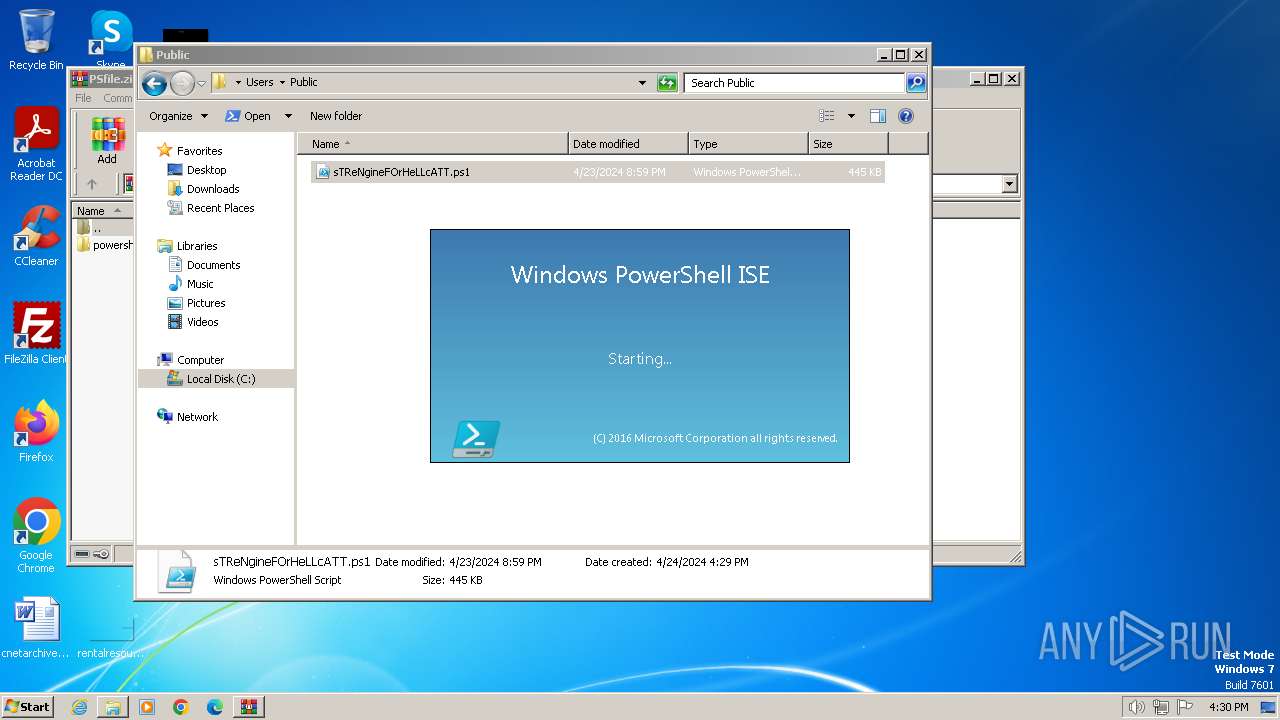This screenshot has height=720, width=1280.
Task: Open Pictures library
Action: click(206, 303)
